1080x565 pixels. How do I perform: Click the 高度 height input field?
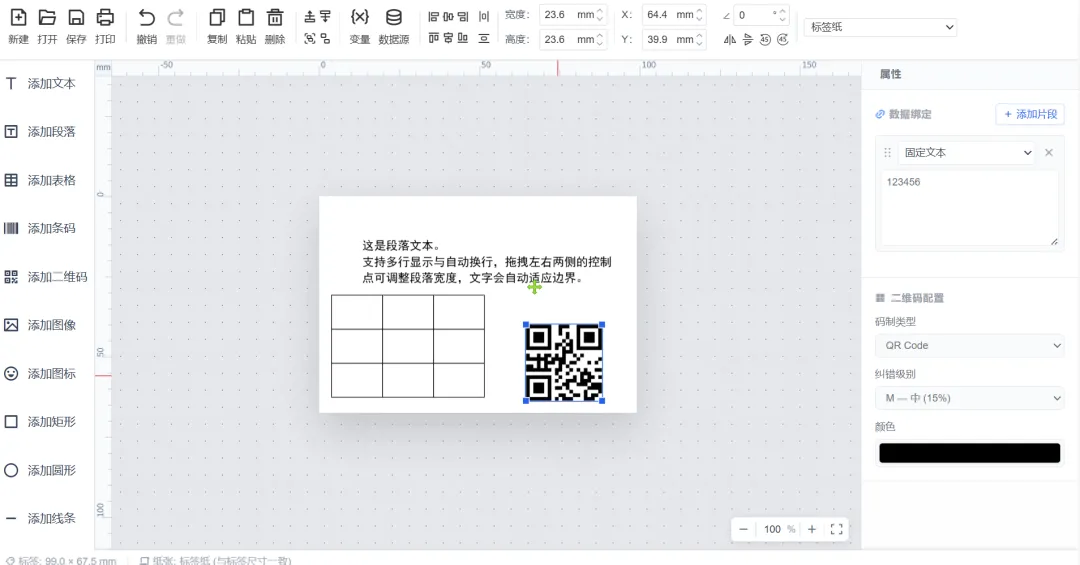[572, 39]
